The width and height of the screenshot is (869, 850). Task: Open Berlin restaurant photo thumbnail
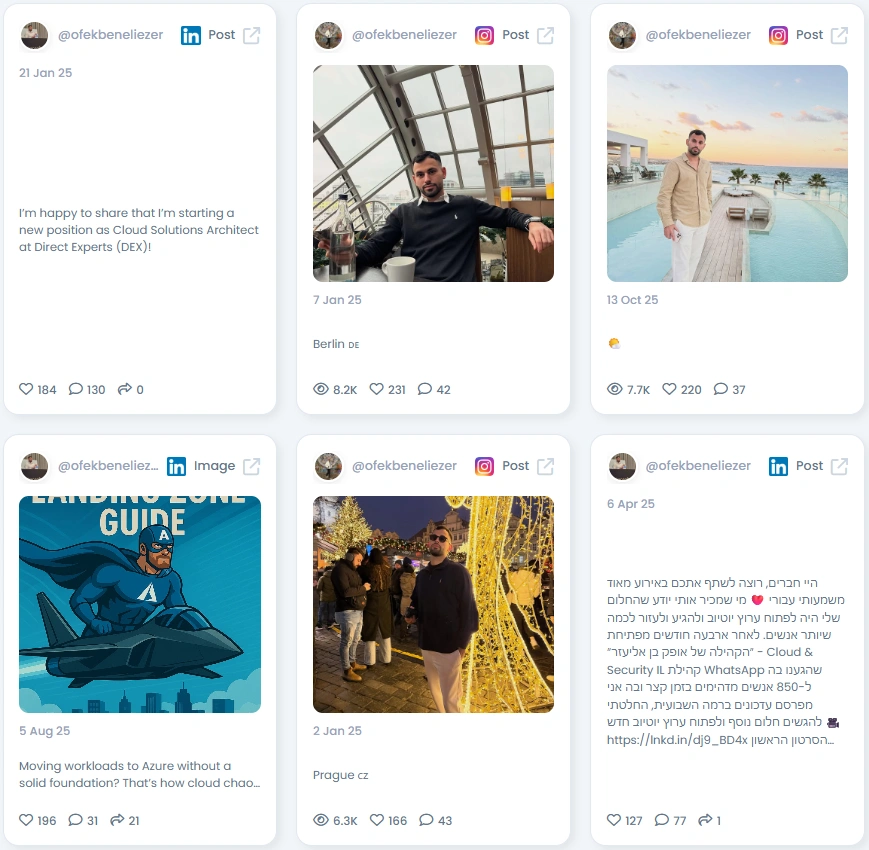click(x=433, y=173)
